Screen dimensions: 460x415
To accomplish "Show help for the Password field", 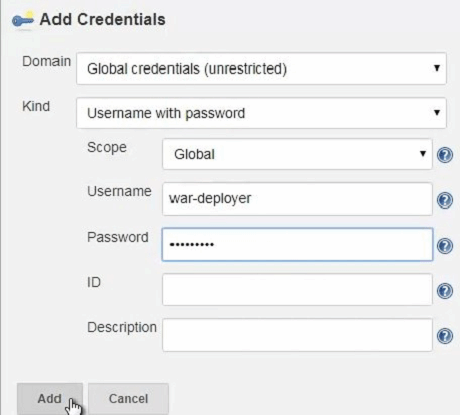I will 445,246.
